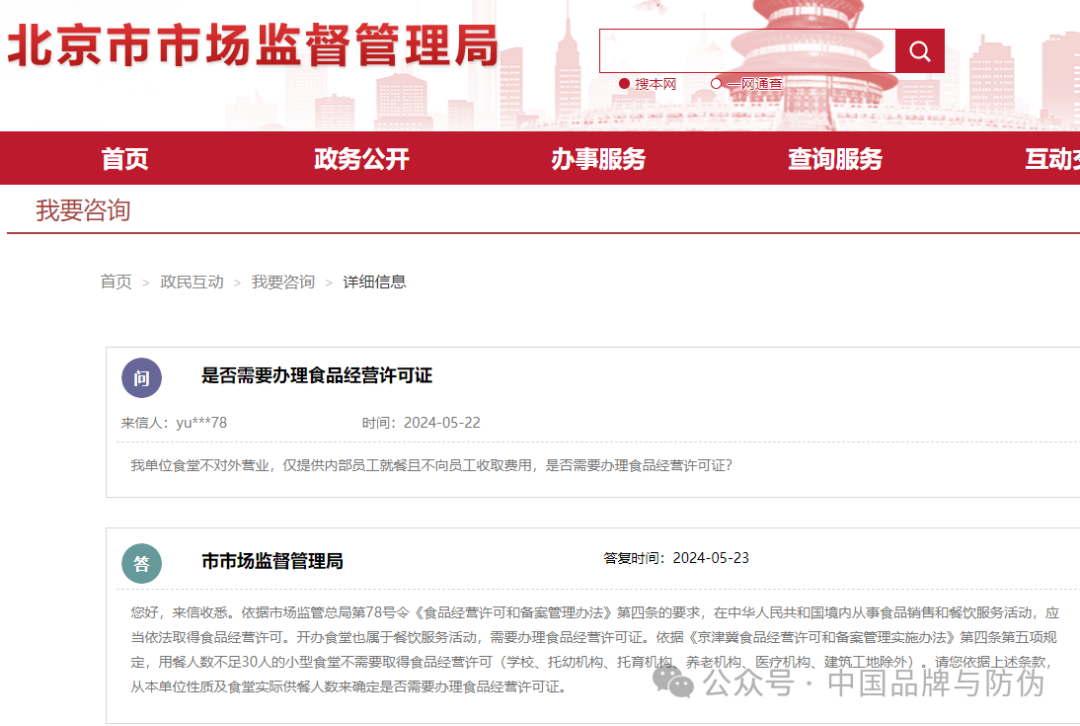
Task: Click the 政民互动 breadcrumb link
Action: point(193,282)
